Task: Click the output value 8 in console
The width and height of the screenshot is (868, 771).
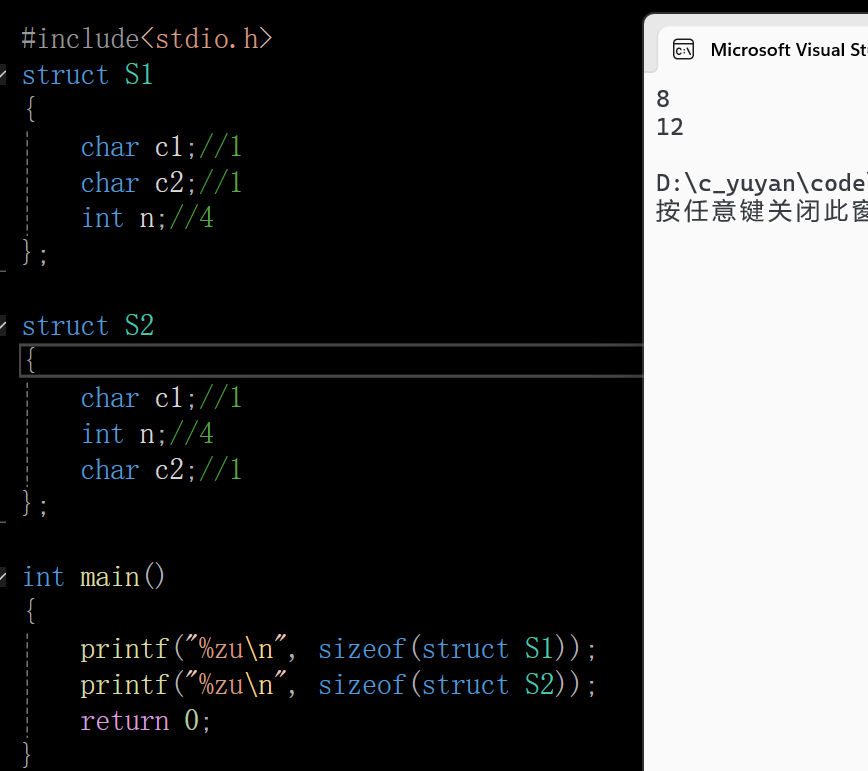Action: tap(663, 99)
